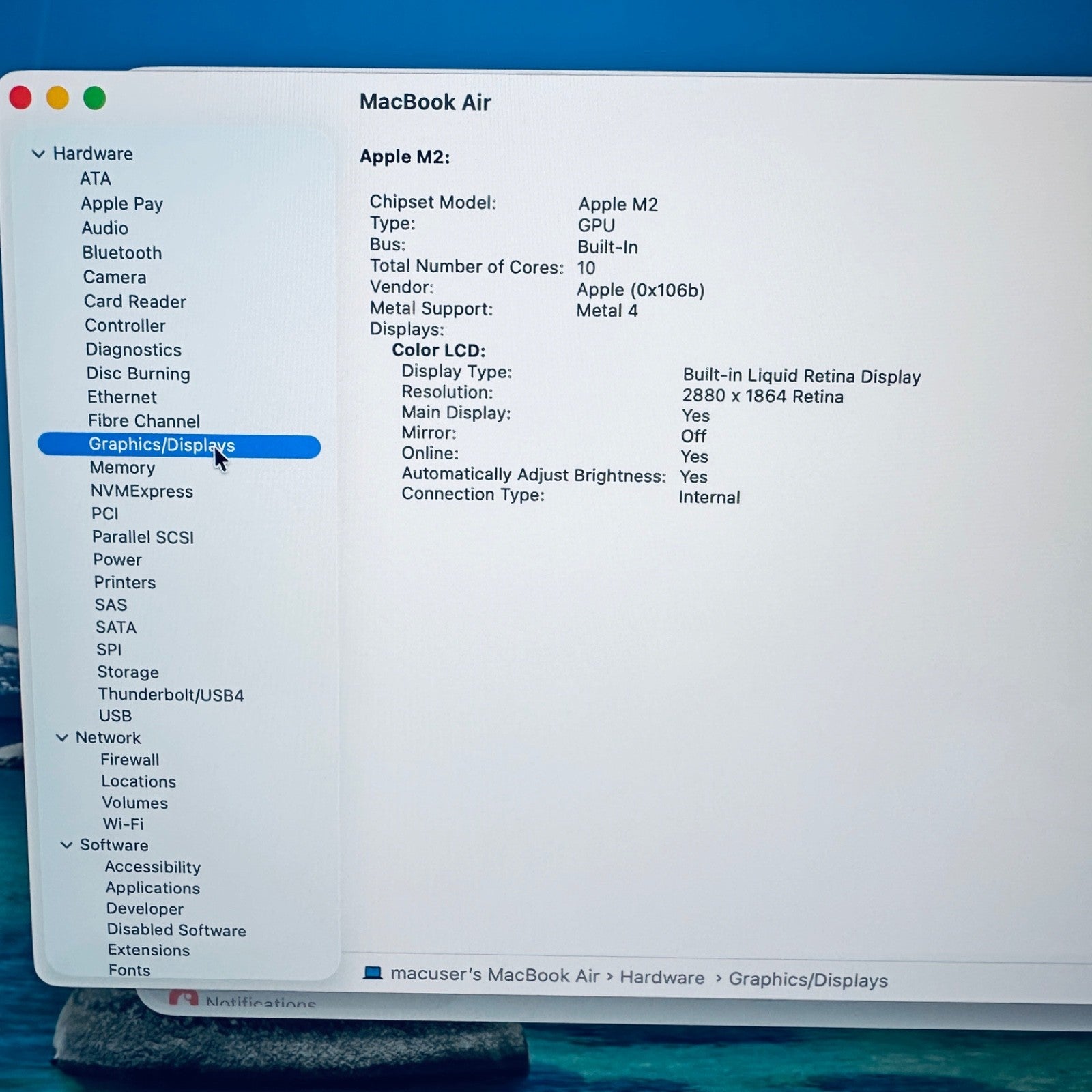Collapse the Hardware category
The image size is (1092, 1092).
pos(39,154)
